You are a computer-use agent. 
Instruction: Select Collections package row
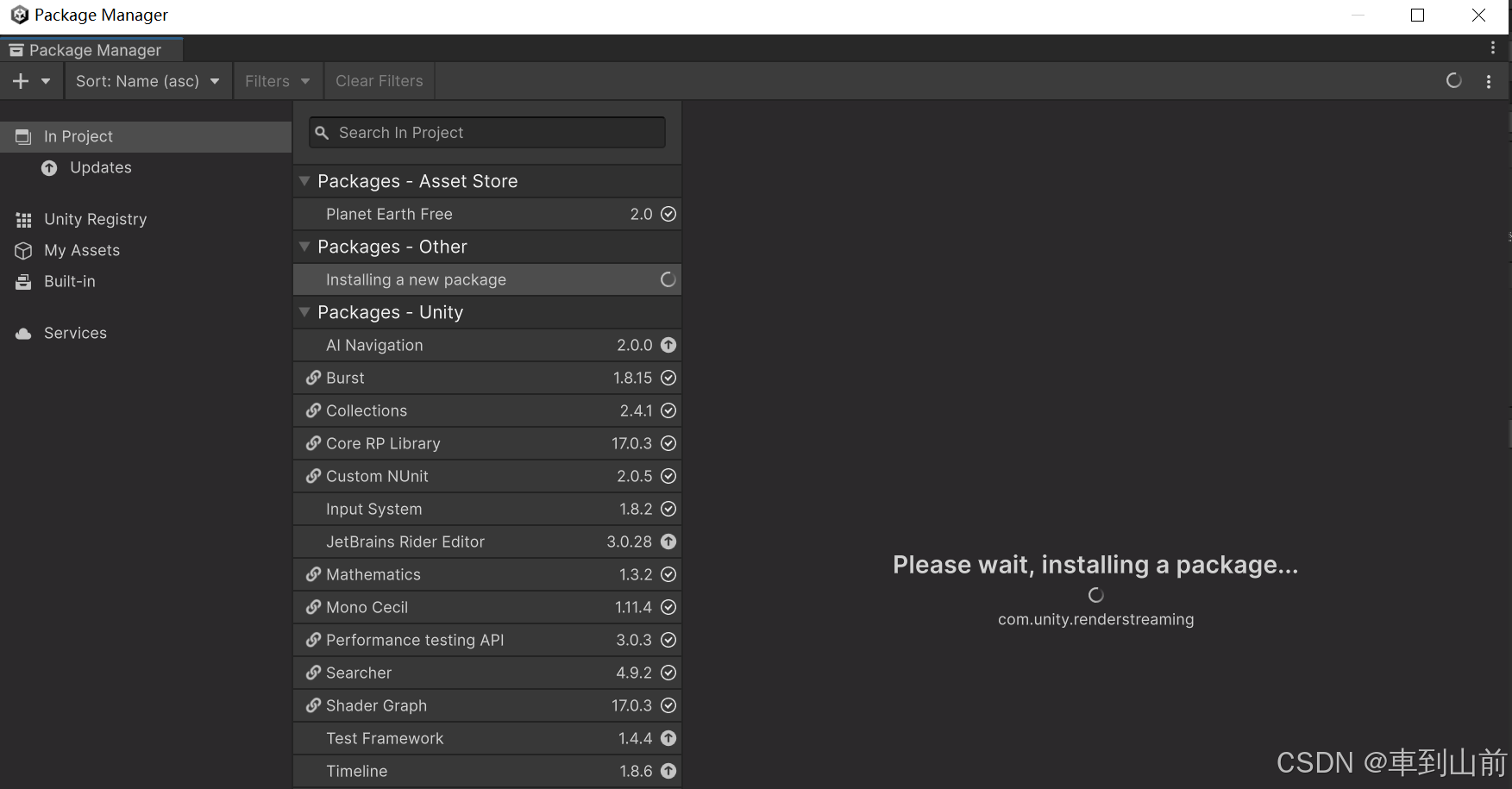[x=487, y=410]
